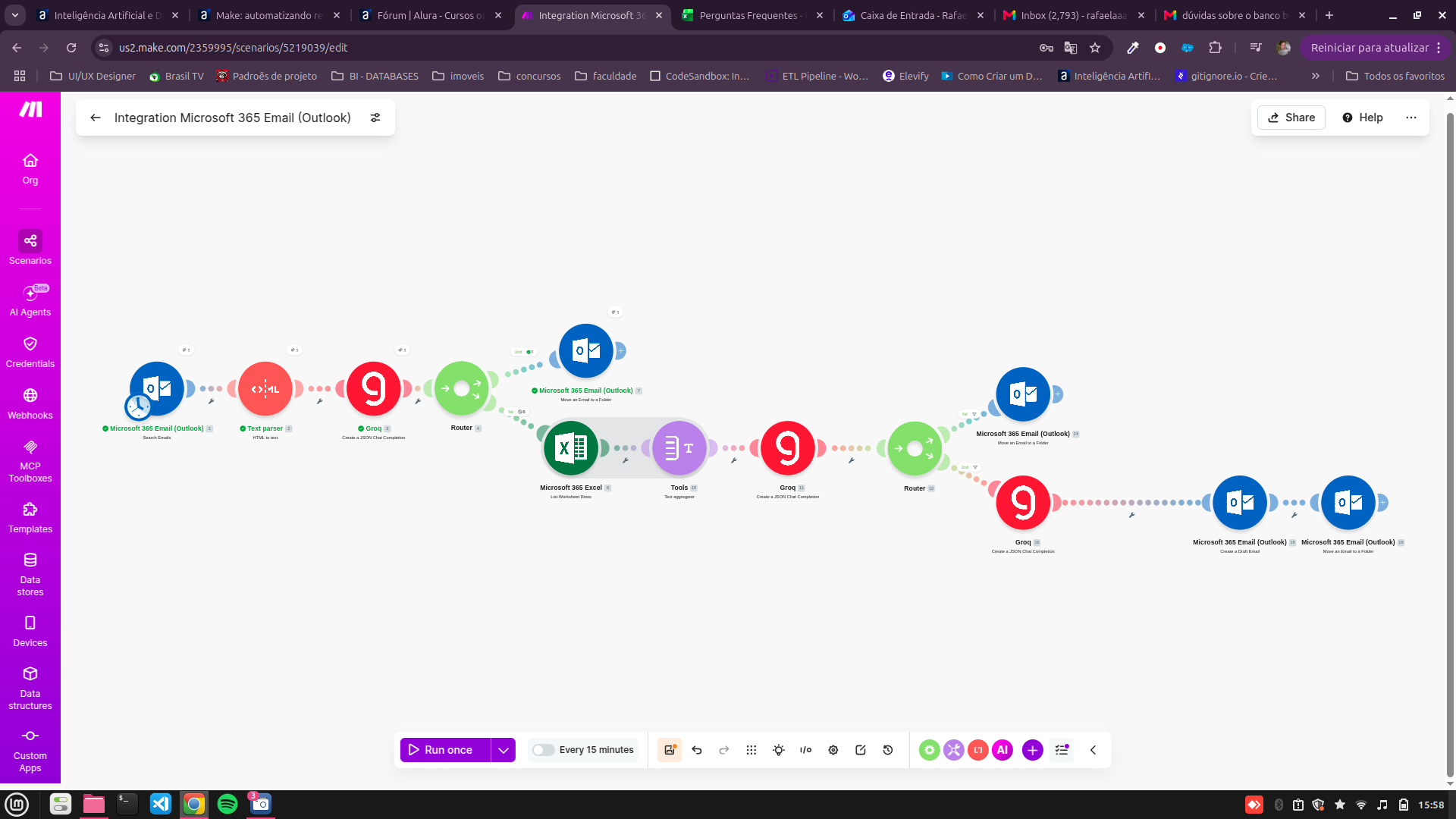Undo the last scenario change

coord(697,750)
